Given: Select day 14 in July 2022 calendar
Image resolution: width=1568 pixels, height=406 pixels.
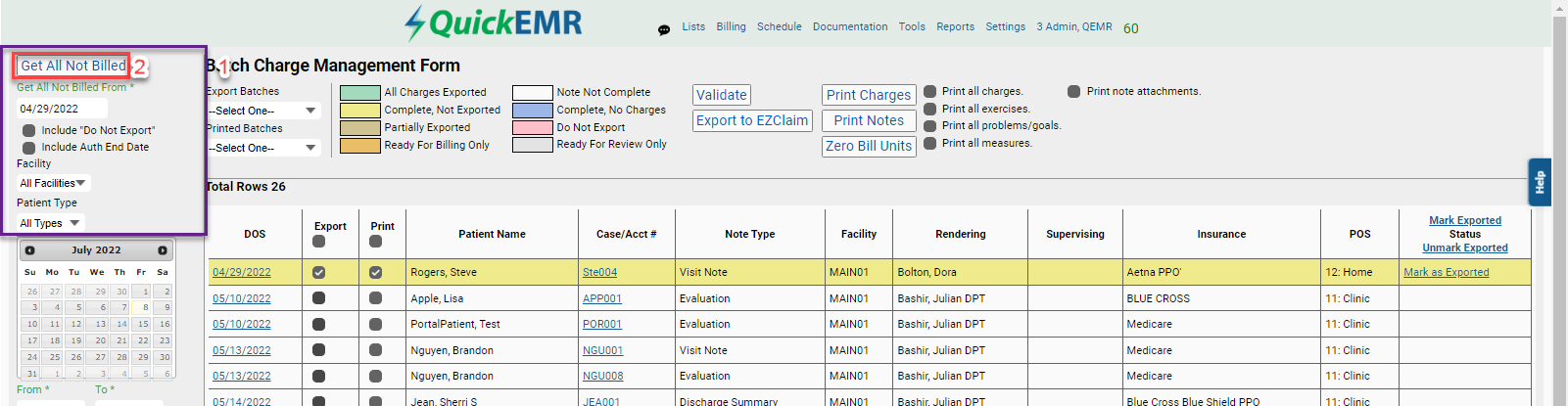Looking at the screenshot, I should coord(119,324).
